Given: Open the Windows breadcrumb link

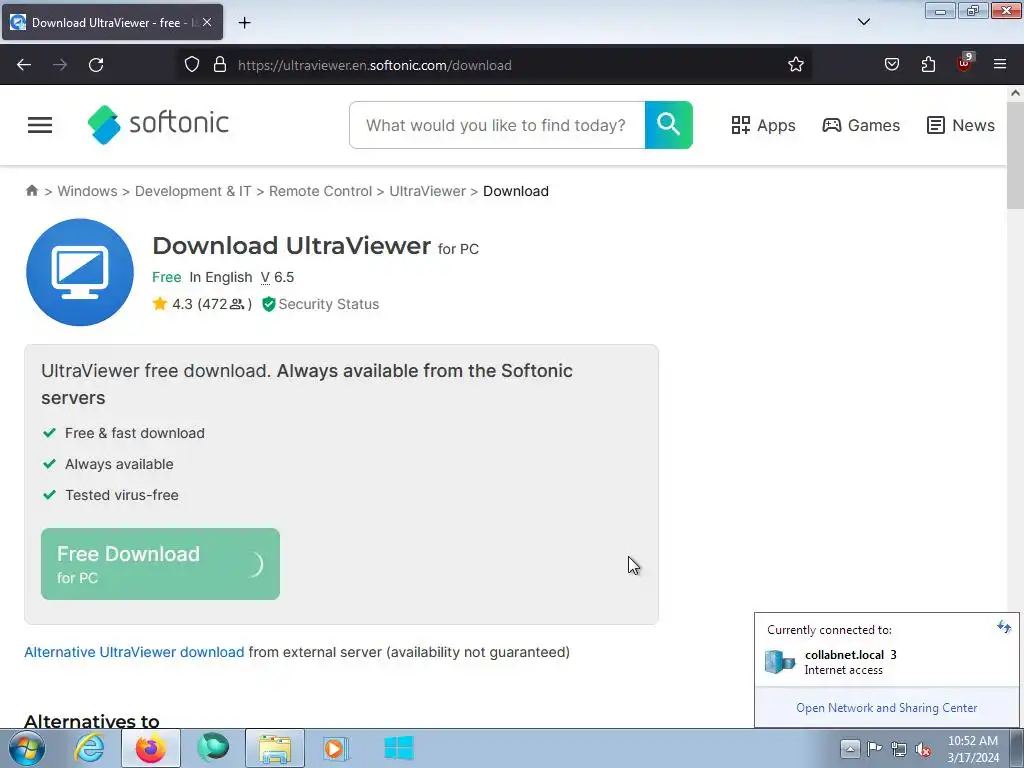Looking at the screenshot, I should point(88,191).
